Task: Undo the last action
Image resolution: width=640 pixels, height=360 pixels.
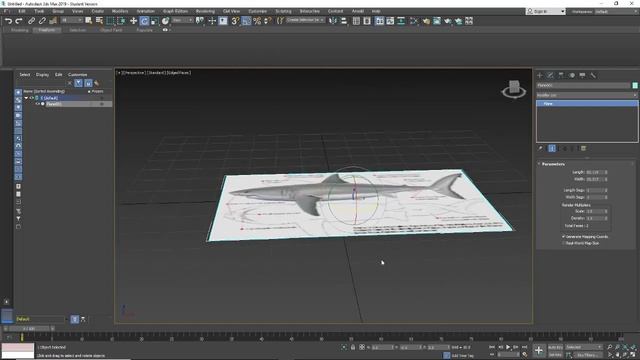Action: 8,21
